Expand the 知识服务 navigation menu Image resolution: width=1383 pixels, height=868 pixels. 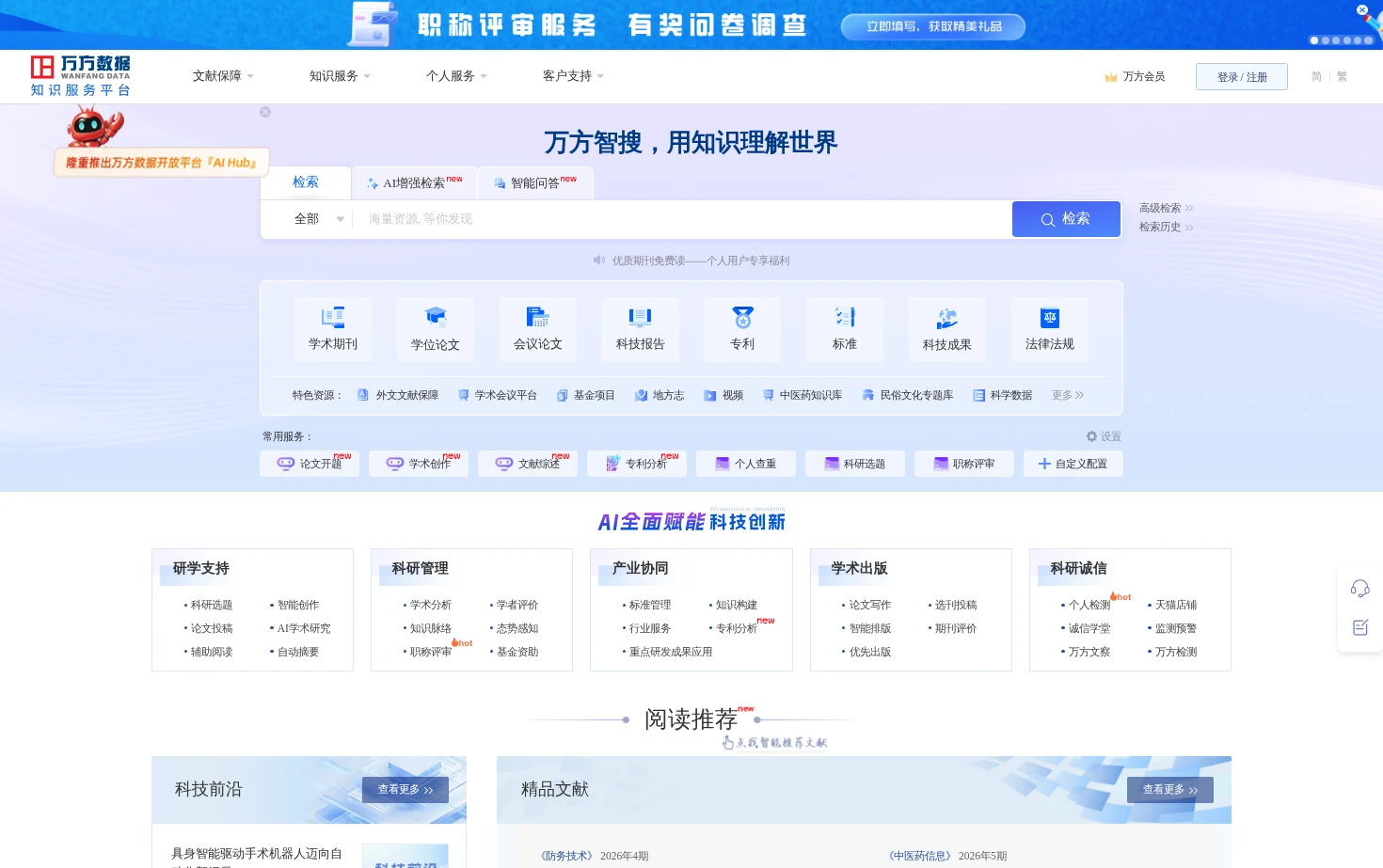click(x=340, y=76)
